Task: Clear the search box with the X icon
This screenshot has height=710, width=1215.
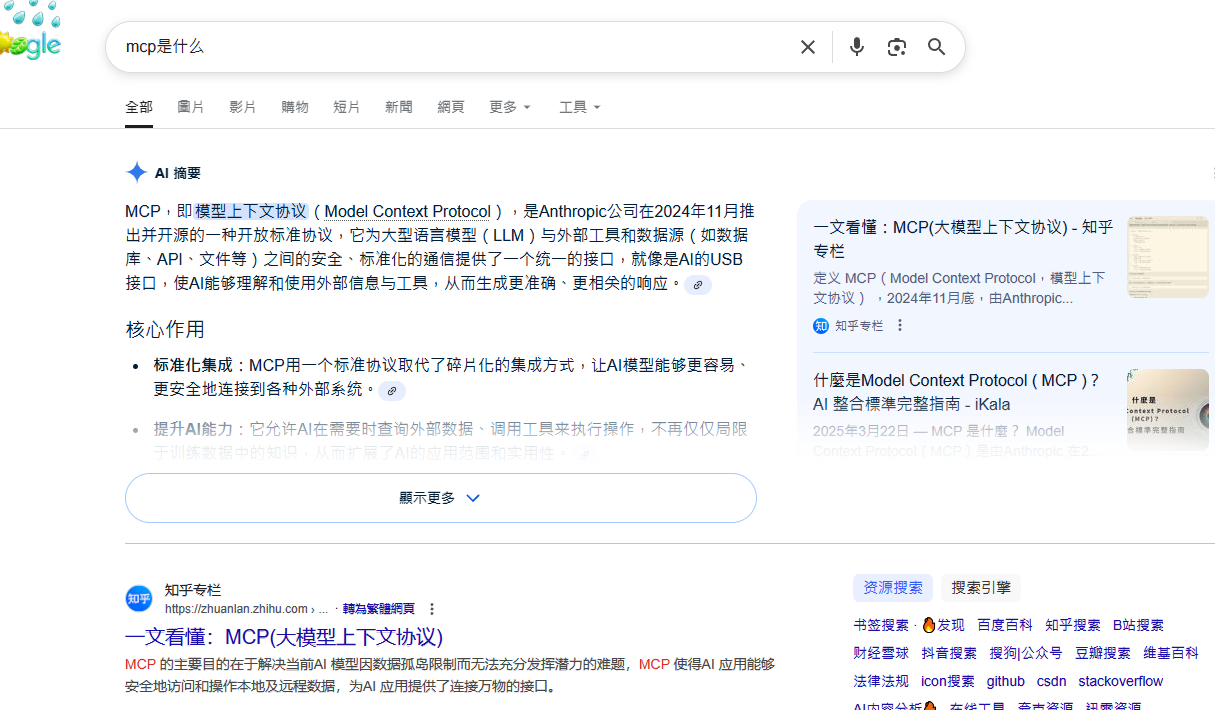Action: click(x=808, y=47)
